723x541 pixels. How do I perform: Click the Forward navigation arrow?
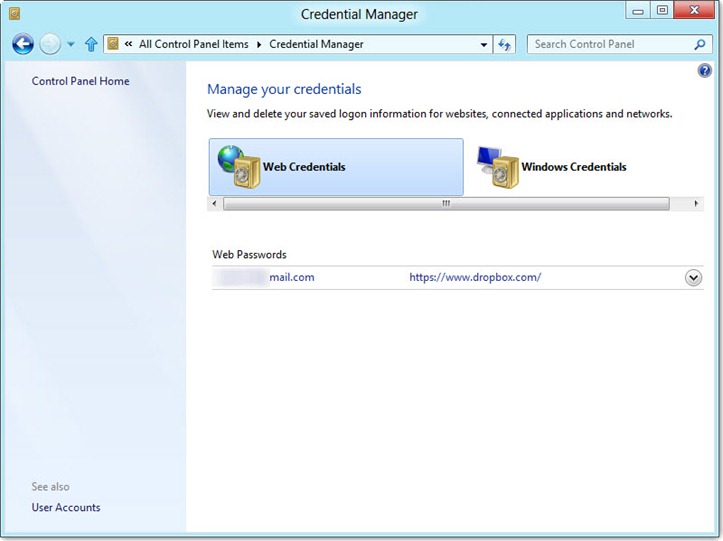tap(50, 44)
